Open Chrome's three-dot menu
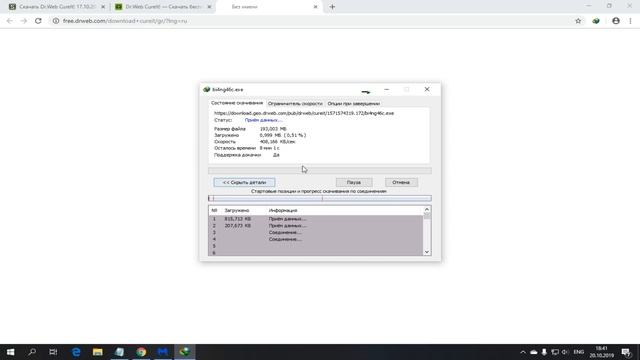This screenshot has height=360, width=640. click(631, 21)
